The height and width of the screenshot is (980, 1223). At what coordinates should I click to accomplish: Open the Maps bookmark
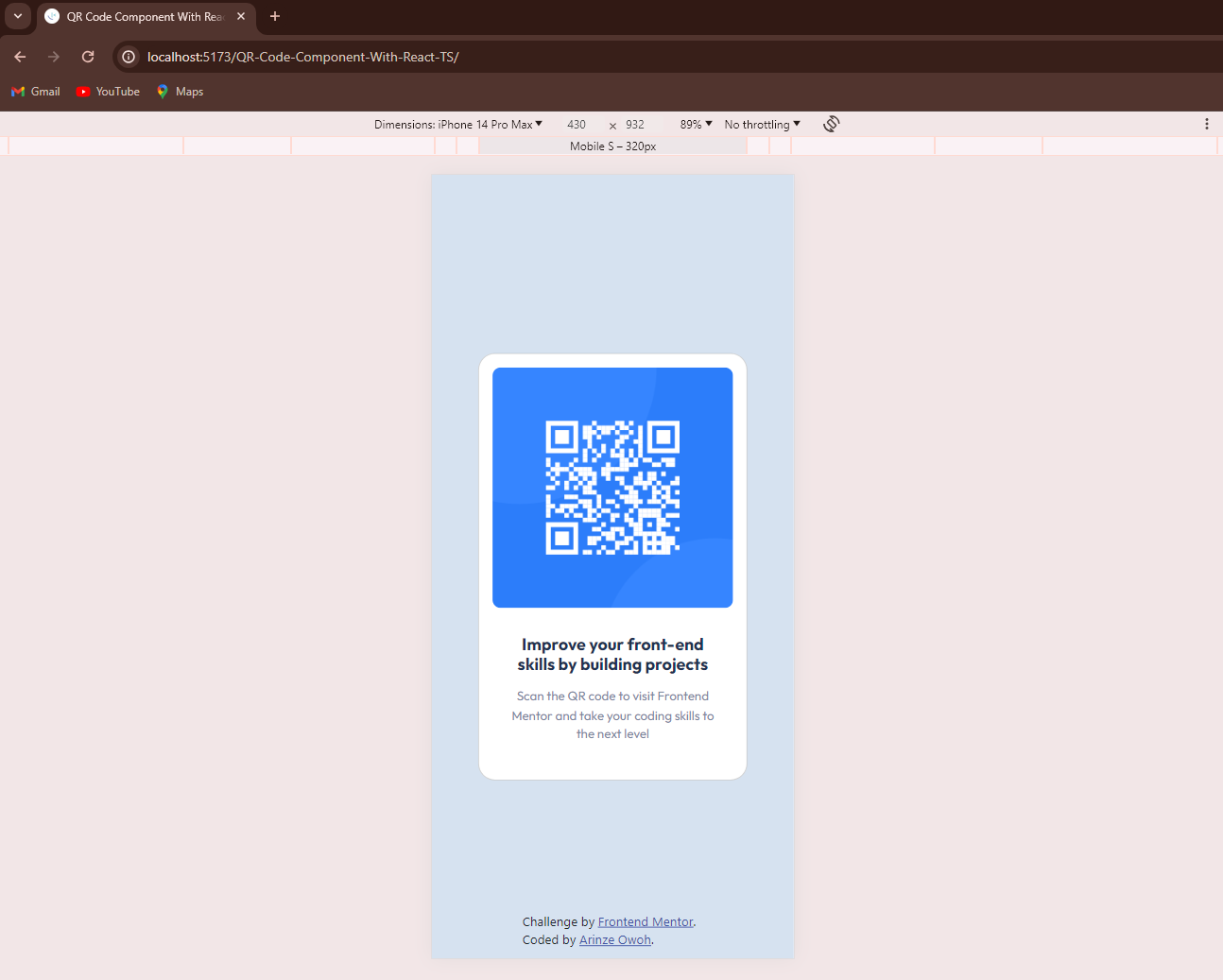pyautogui.click(x=180, y=92)
